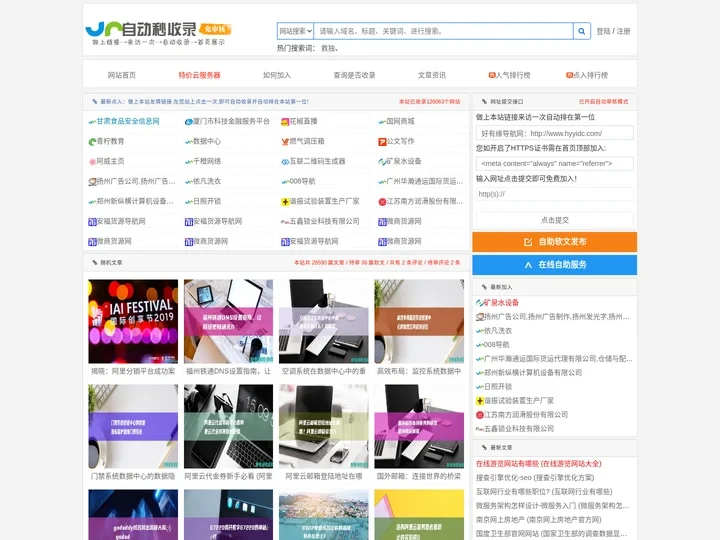Viewport: 720px width, 540px height.
Task: Click the icon beside 点入排行榜
Action: pyautogui.click(x=569, y=75)
